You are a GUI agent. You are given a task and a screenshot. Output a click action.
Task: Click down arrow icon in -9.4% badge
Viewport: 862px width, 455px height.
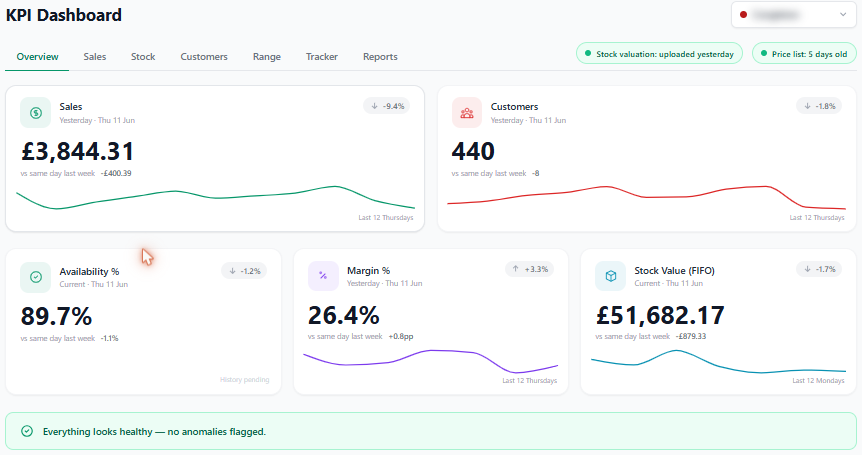[374, 106]
